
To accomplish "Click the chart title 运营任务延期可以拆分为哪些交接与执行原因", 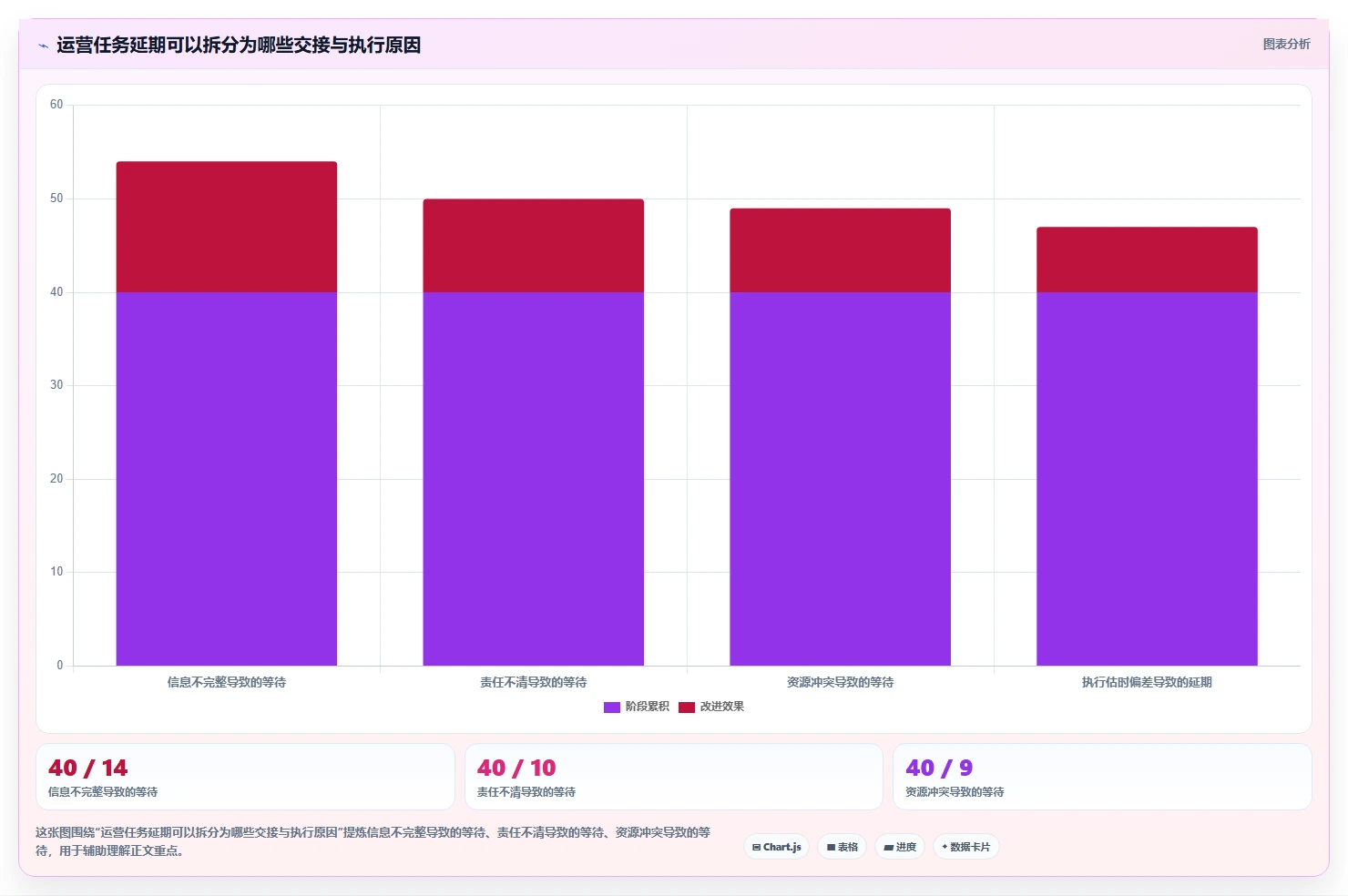I will point(239,45).
